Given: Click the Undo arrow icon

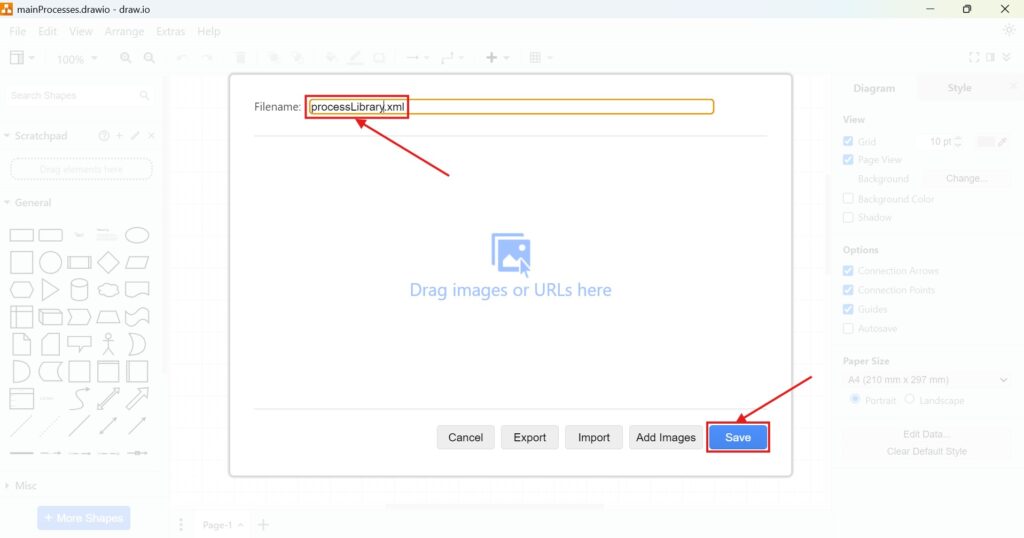Looking at the screenshot, I should coord(182,59).
